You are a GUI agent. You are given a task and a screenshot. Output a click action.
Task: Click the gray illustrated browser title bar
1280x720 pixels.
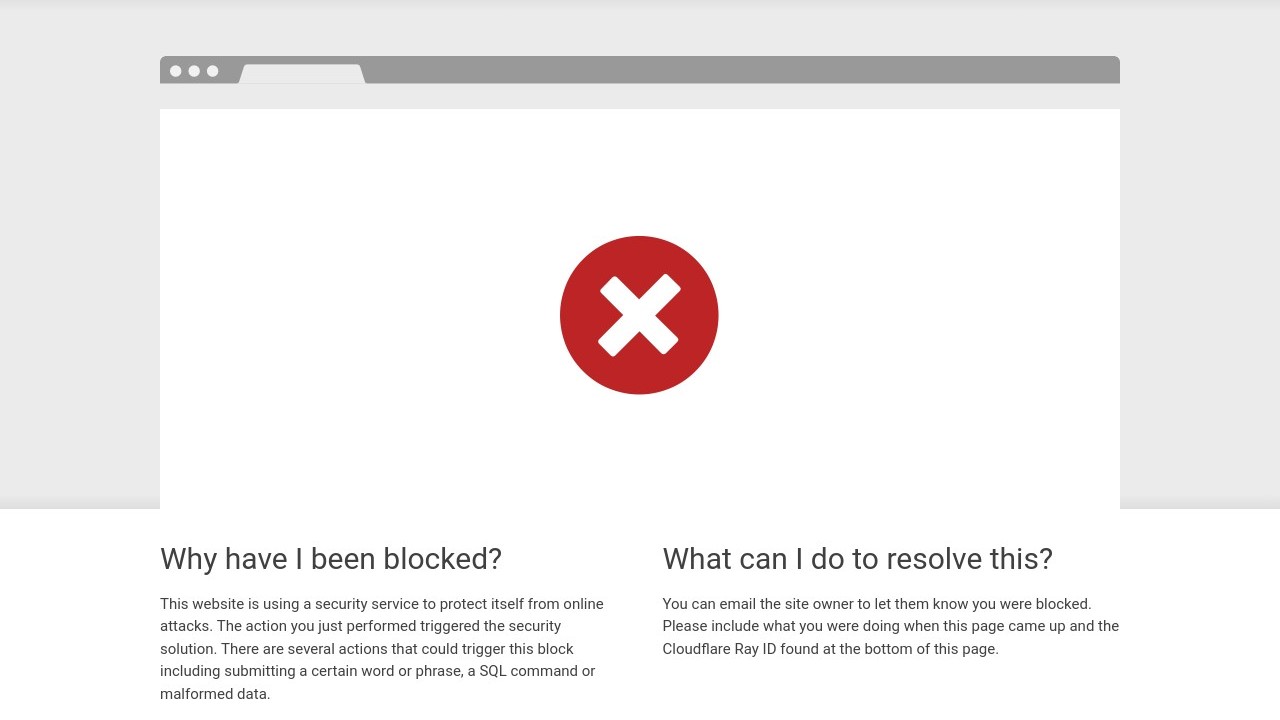point(740,69)
